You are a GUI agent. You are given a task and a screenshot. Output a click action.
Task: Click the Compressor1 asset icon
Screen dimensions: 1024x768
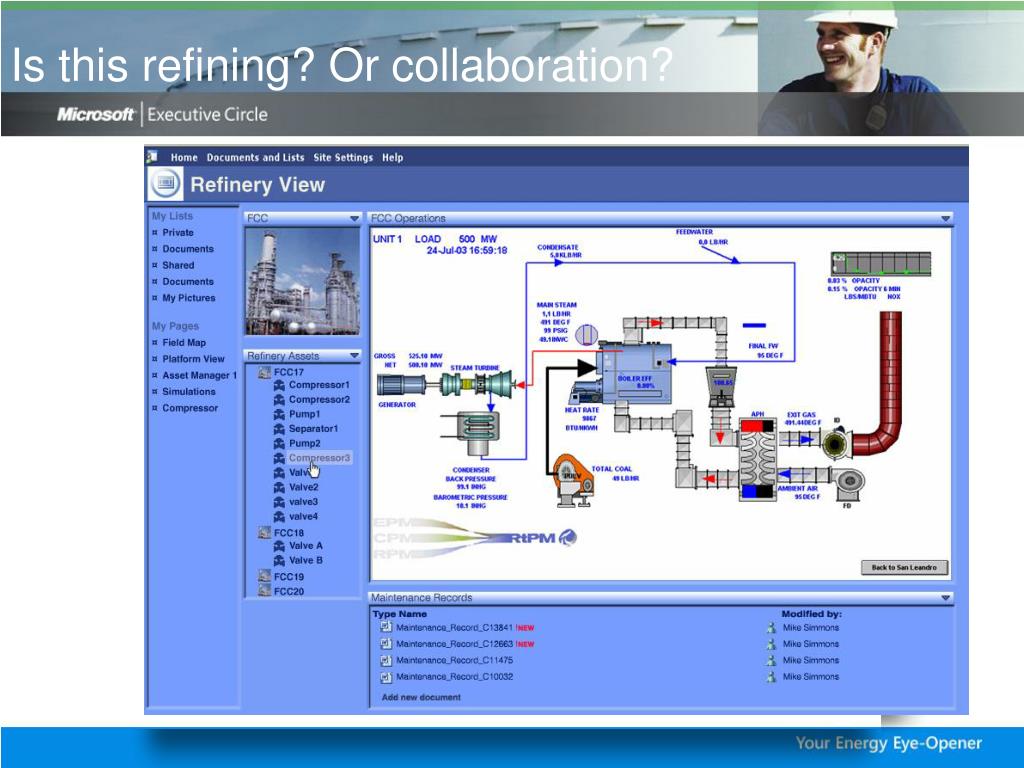coord(279,385)
